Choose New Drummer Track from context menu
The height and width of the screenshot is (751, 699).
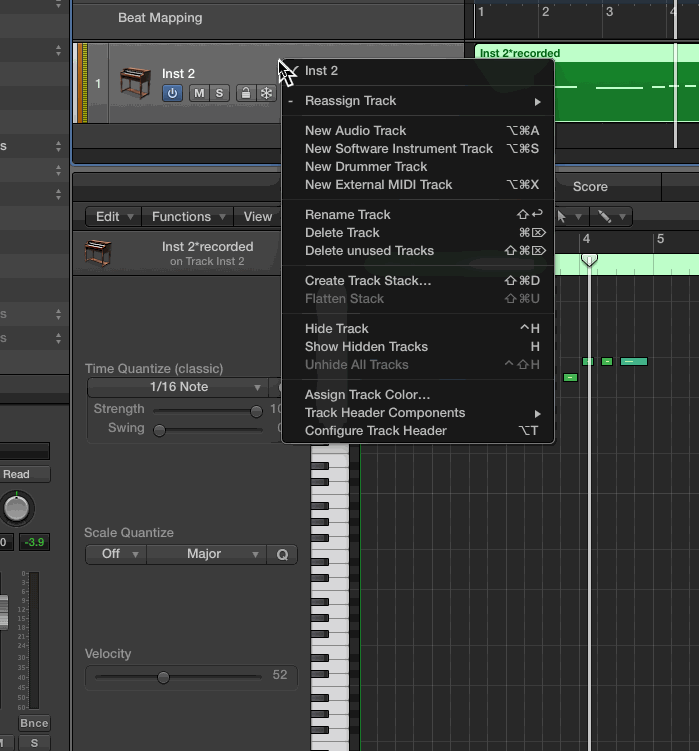coord(366,166)
